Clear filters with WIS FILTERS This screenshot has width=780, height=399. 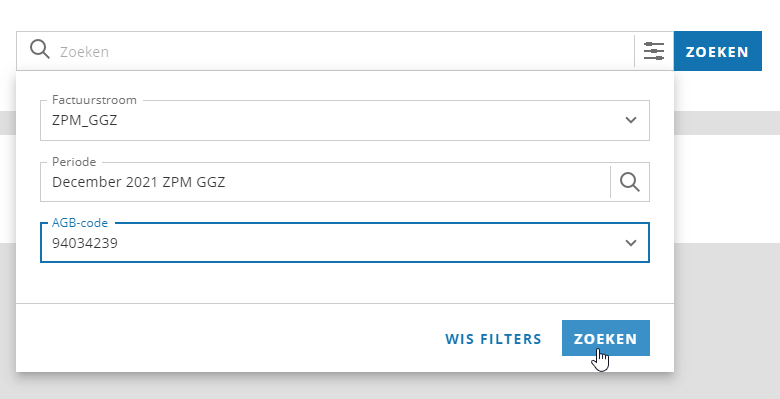(x=493, y=339)
